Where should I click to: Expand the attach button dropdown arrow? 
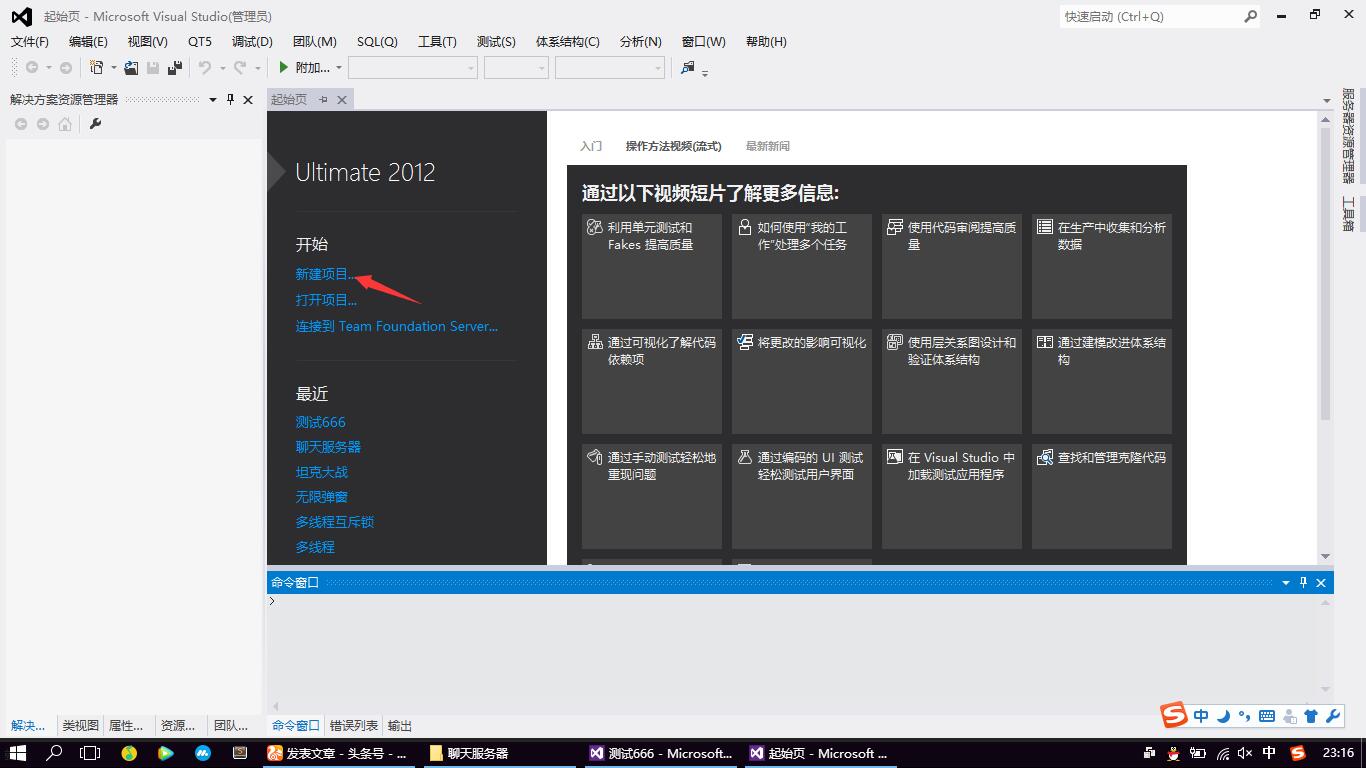(339, 68)
